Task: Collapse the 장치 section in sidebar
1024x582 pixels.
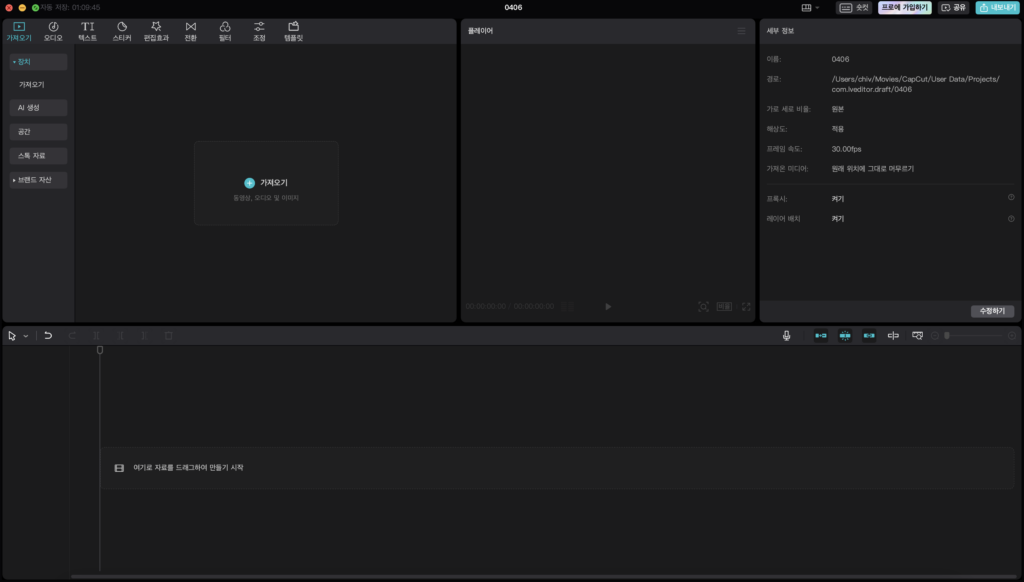Action: tap(38, 62)
